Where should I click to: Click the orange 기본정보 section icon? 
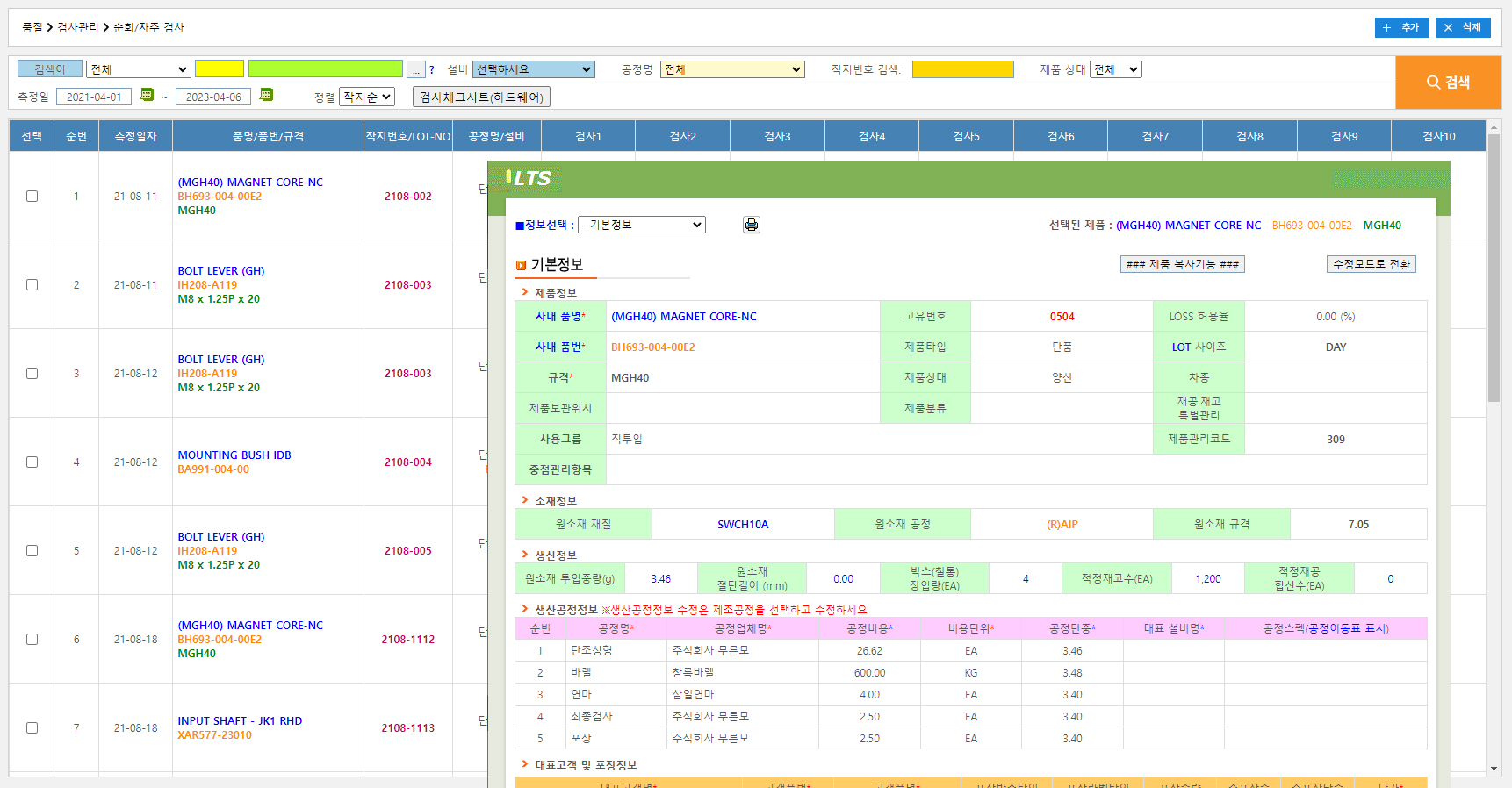click(x=521, y=265)
